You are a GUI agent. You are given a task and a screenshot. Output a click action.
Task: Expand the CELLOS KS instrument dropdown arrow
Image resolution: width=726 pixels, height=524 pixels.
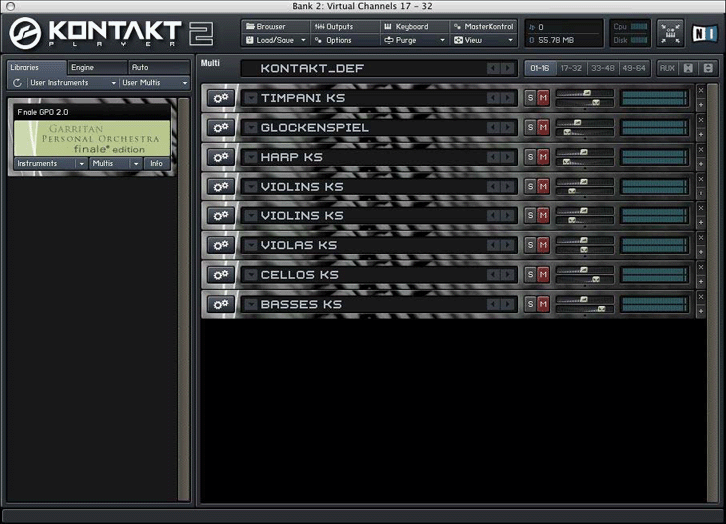(251, 275)
